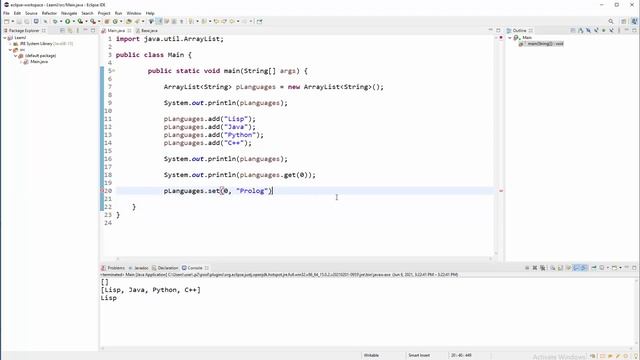The height and width of the screenshot is (360, 640).
Task: Click the Outline Sort icon
Action: tap(581, 31)
